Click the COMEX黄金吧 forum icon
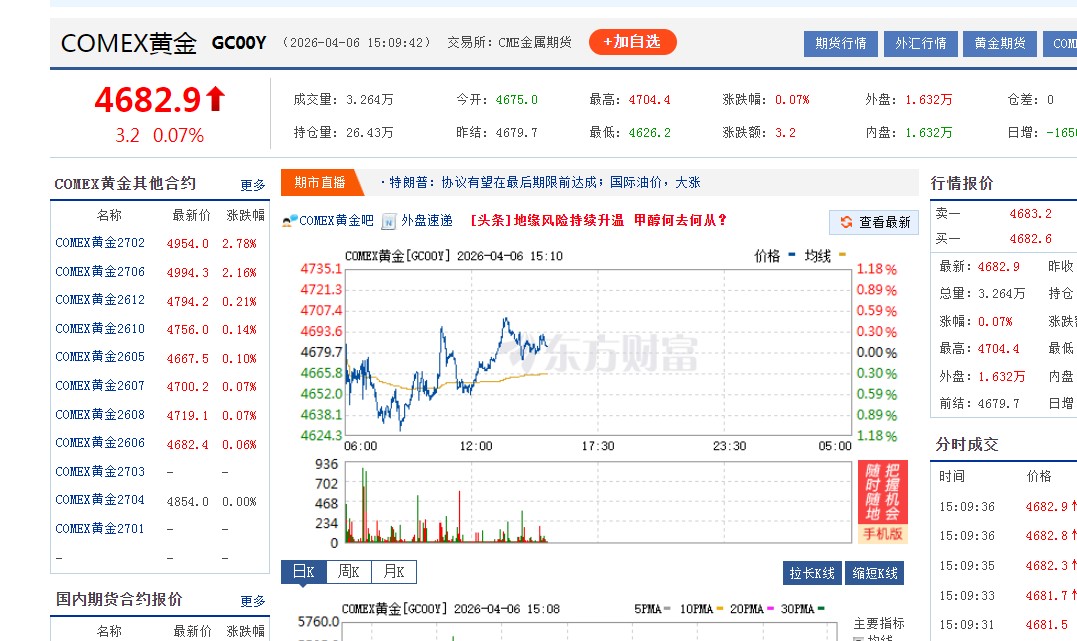The width and height of the screenshot is (1077, 641). pos(289,221)
